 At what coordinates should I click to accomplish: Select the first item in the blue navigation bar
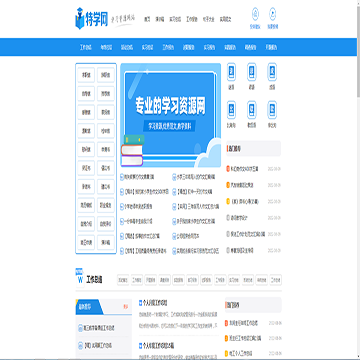click(x=85, y=47)
